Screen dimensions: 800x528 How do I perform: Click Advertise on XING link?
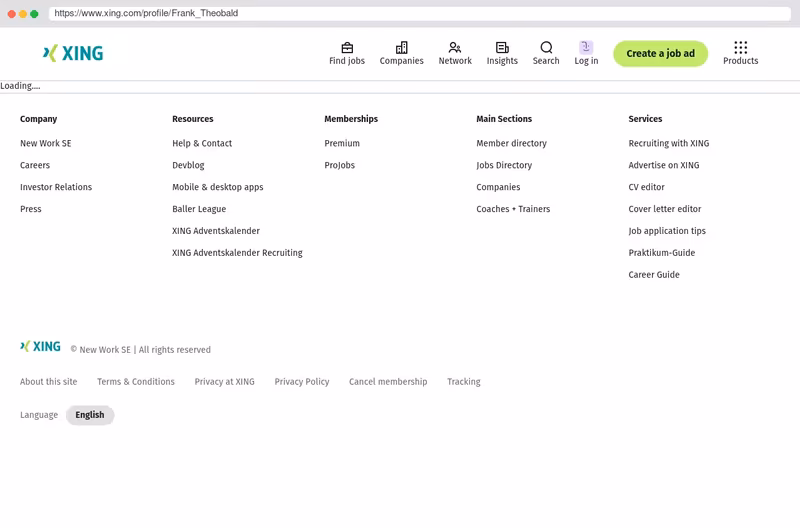pyautogui.click(x=664, y=165)
